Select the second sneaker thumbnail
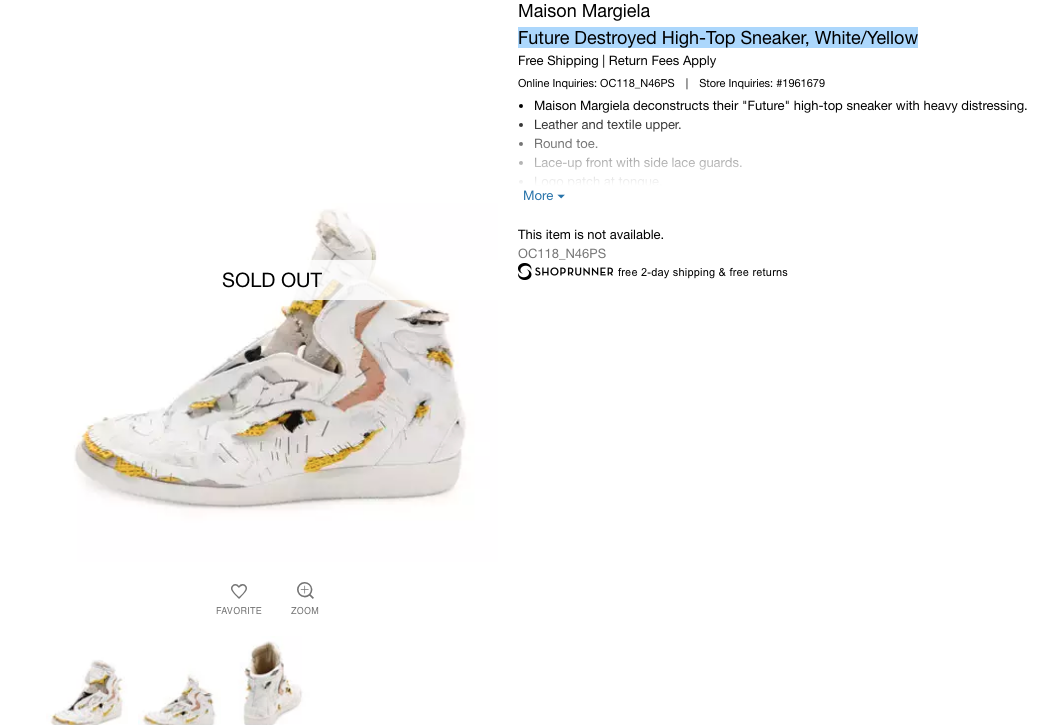Viewport: 1047px width, 725px height. (x=179, y=697)
